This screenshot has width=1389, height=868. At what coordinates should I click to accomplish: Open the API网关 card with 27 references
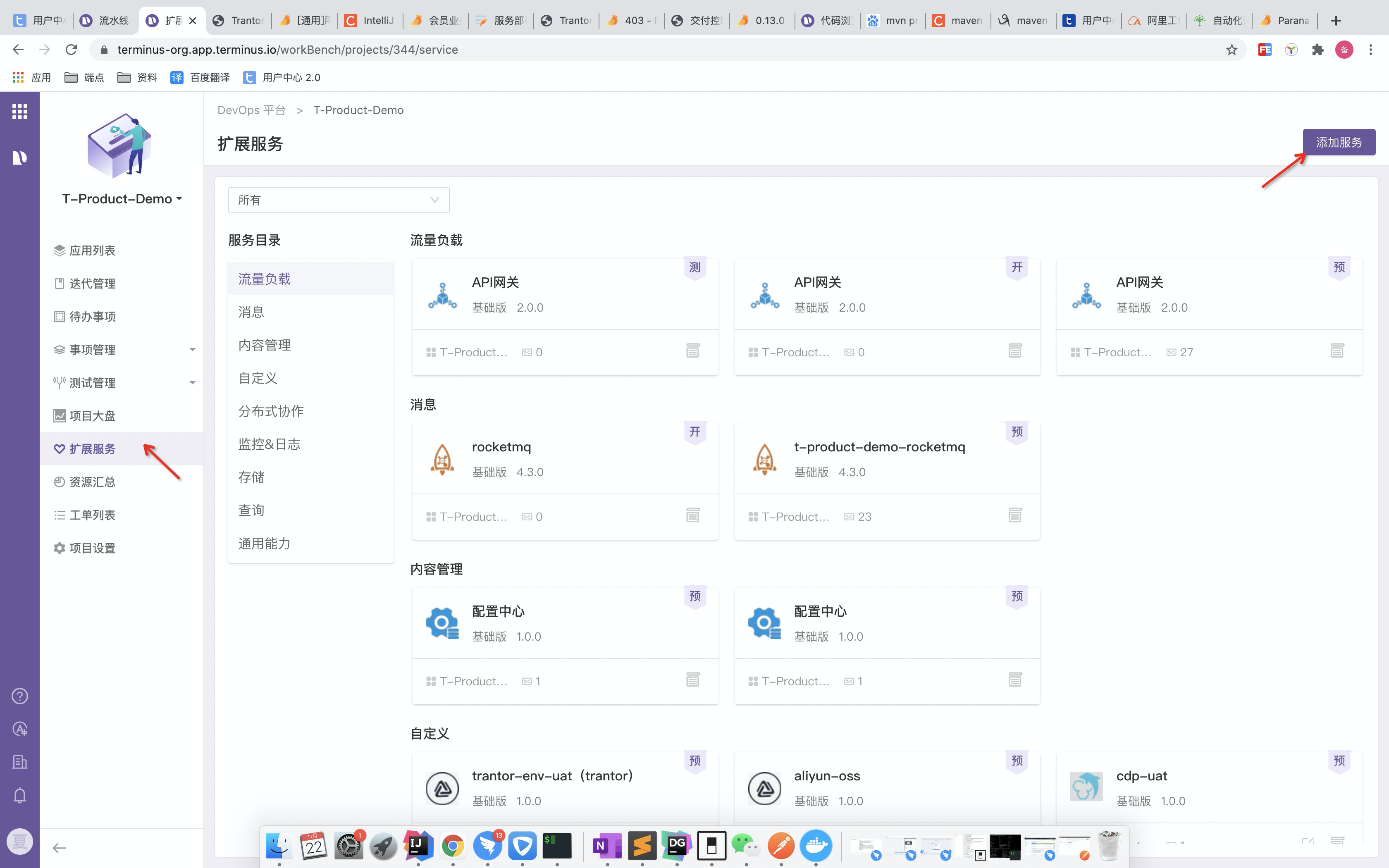click(1209, 316)
